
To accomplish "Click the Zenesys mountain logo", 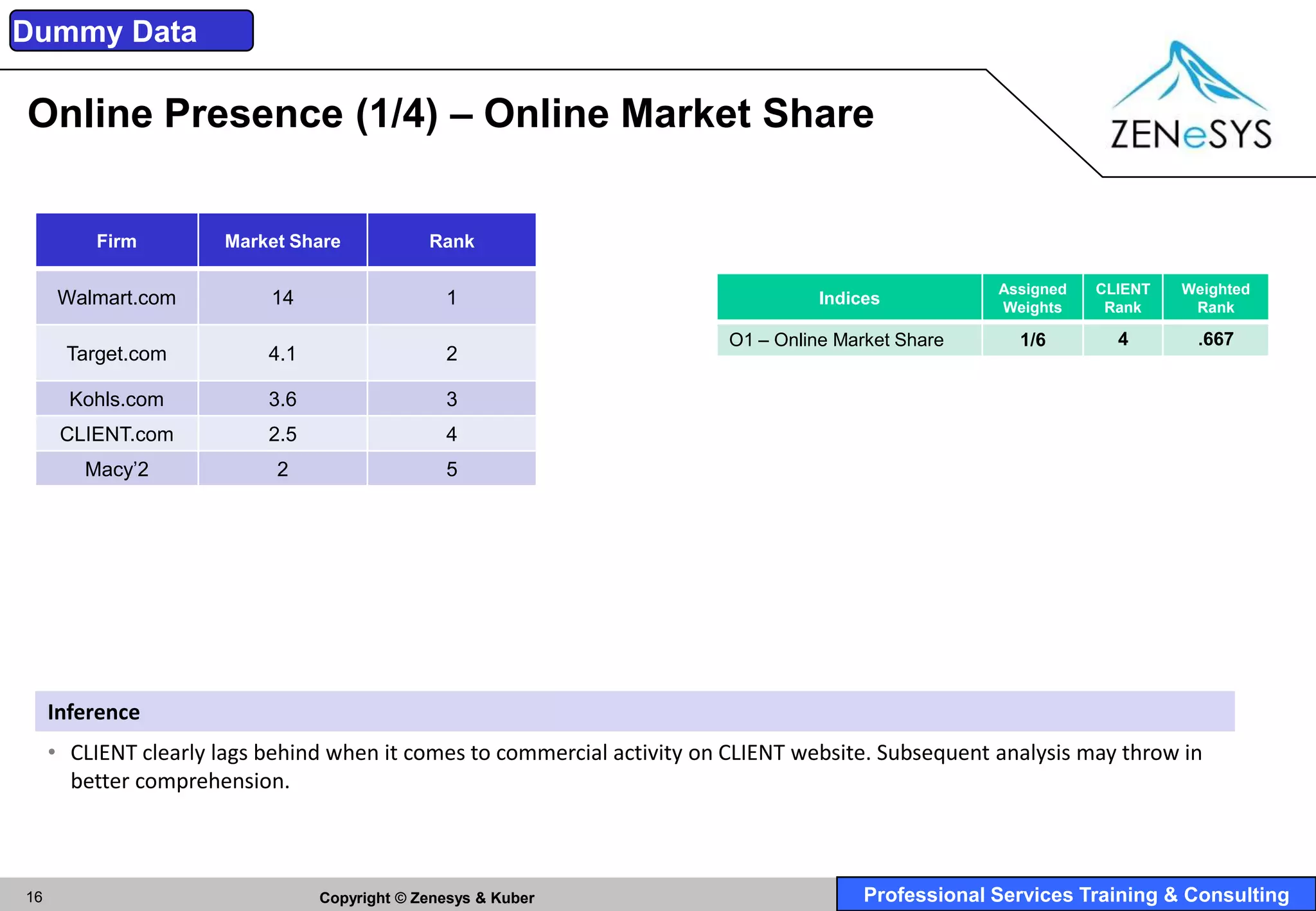I will pyautogui.click(x=1191, y=95).
